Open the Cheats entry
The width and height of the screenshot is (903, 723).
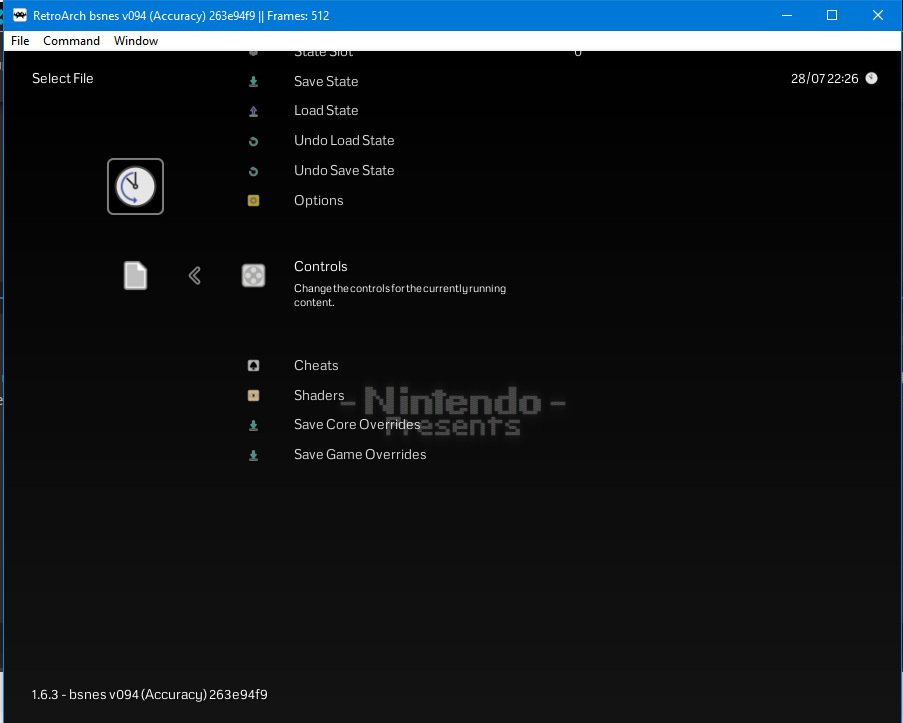(316, 365)
